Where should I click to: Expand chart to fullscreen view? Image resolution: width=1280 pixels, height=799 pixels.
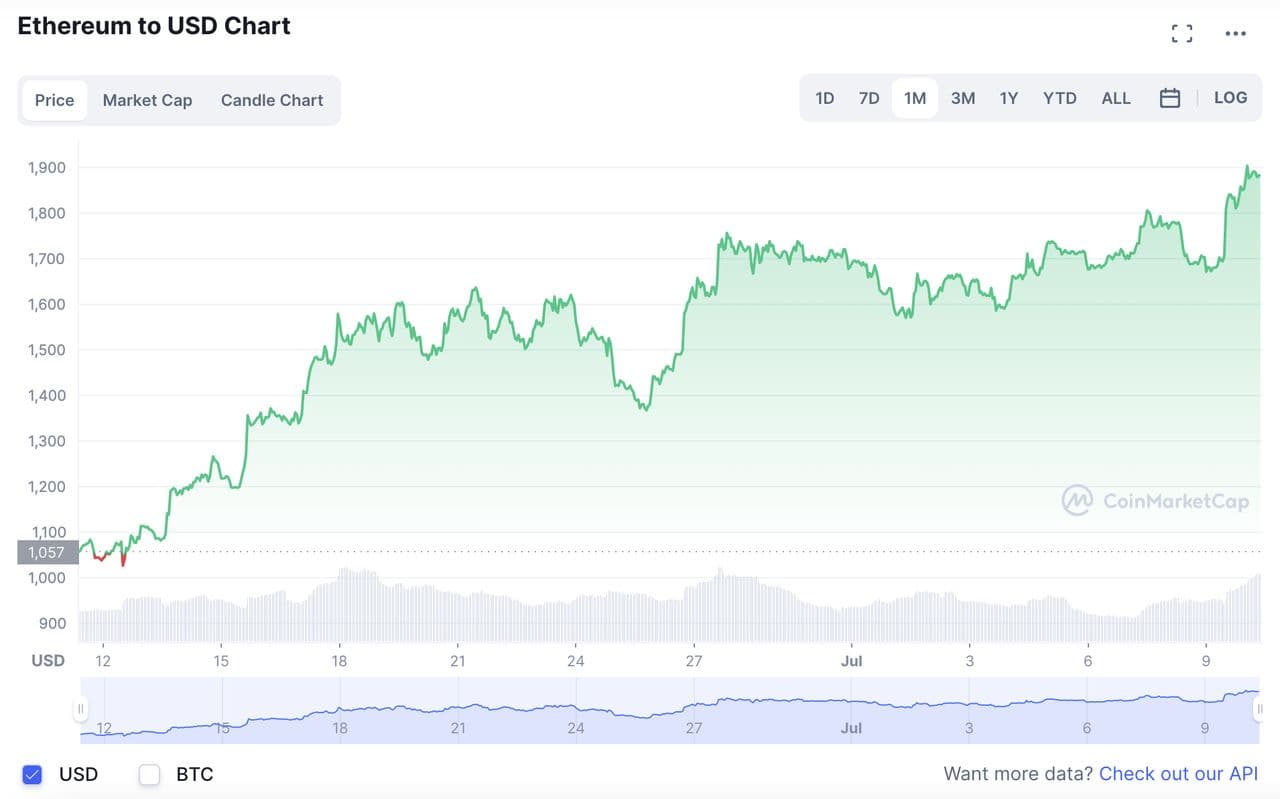1182,34
